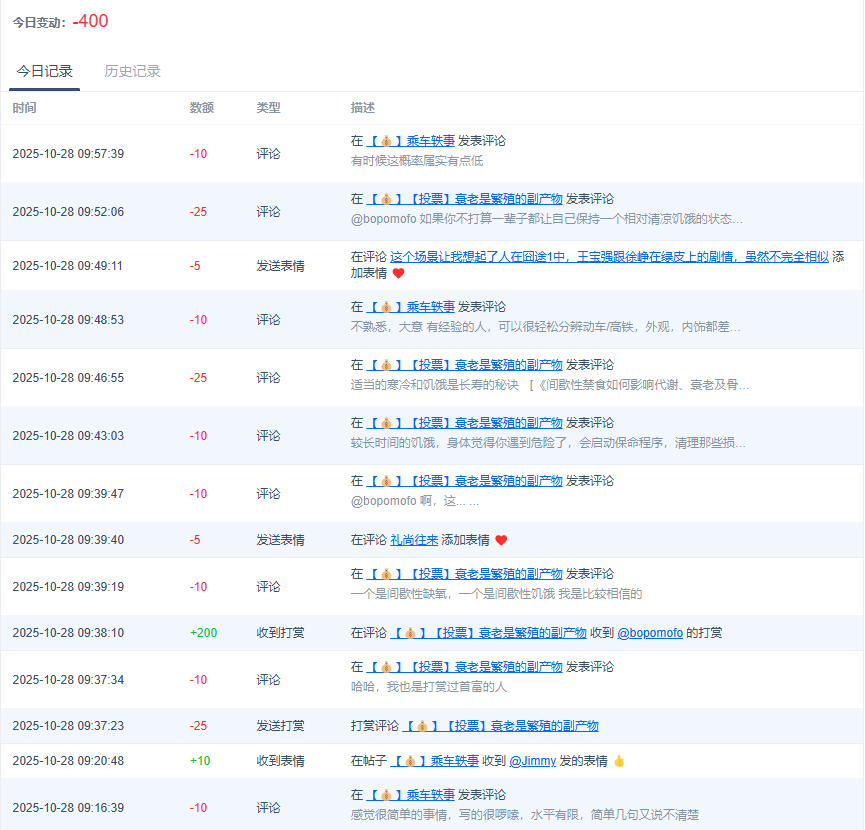Click the comment preview 哈哈，我也是打赏过首富的人
The image size is (865, 830).
coord(429,686)
